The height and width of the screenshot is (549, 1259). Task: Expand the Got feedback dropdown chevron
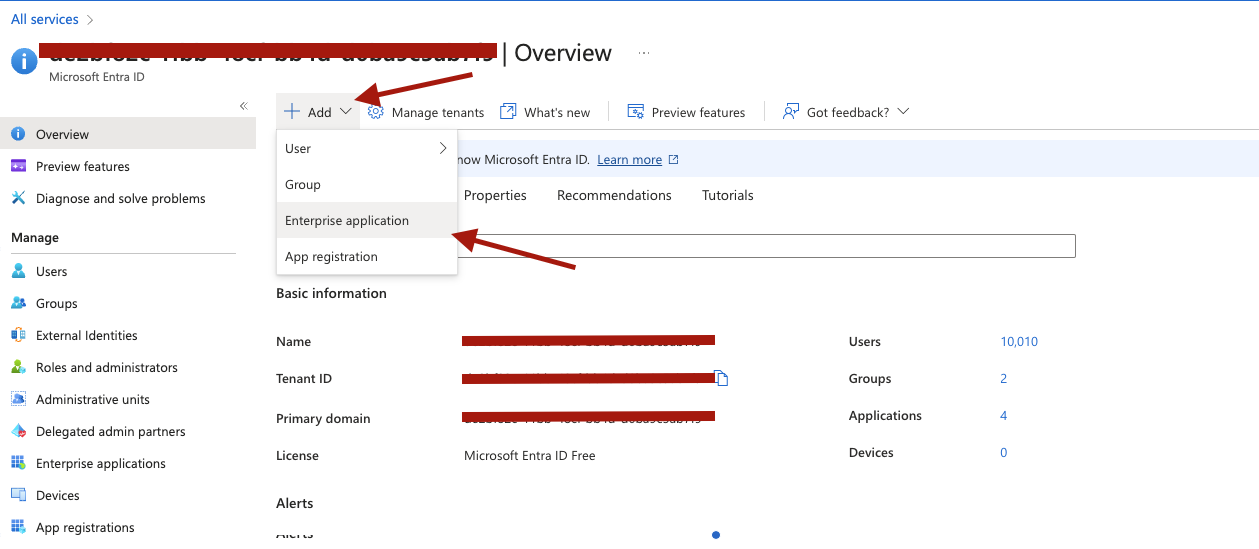click(x=903, y=112)
